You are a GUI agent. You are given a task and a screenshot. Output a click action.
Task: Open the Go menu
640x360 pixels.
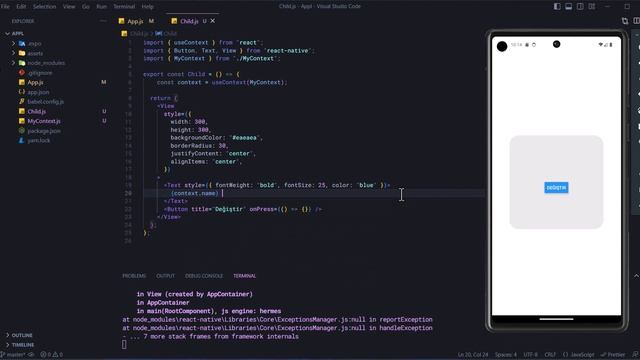86,7
